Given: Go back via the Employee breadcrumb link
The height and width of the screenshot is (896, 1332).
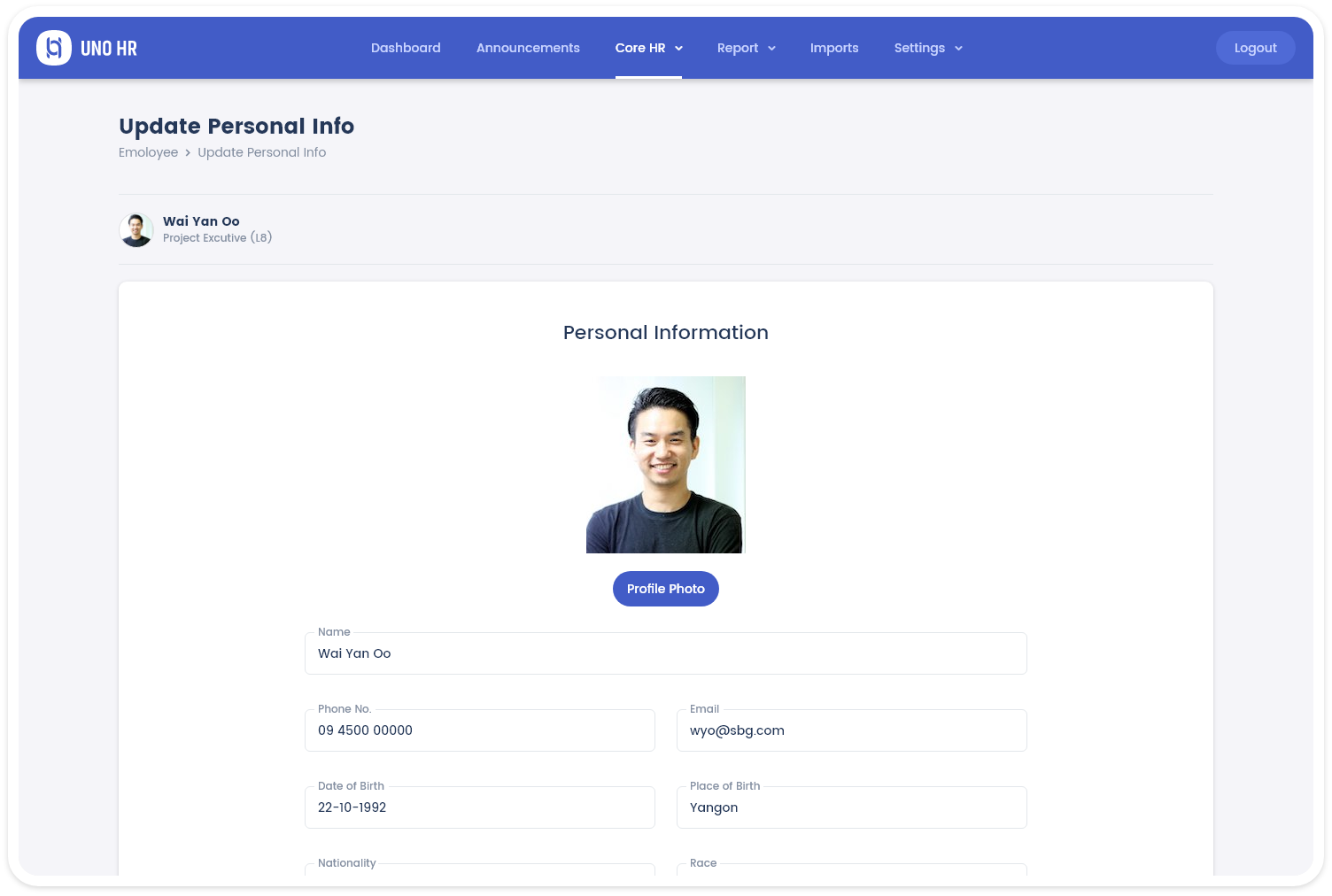Looking at the screenshot, I should pyautogui.click(x=148, y=152).
